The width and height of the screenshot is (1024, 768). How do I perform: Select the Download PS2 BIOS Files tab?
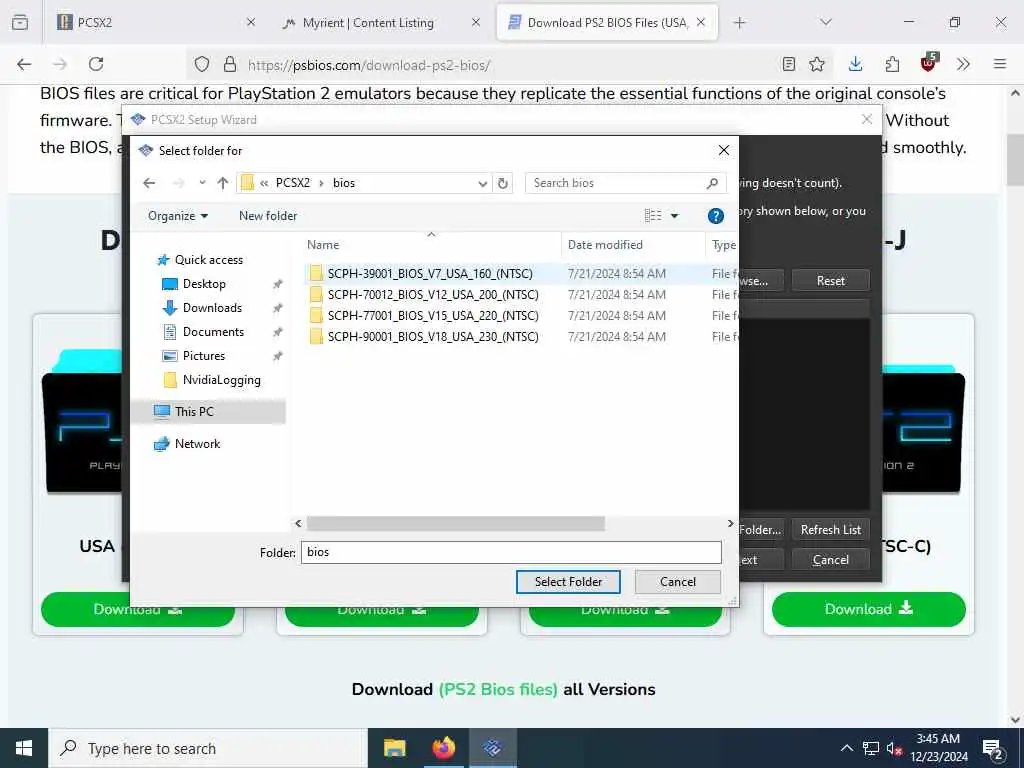tap(607, 23)
